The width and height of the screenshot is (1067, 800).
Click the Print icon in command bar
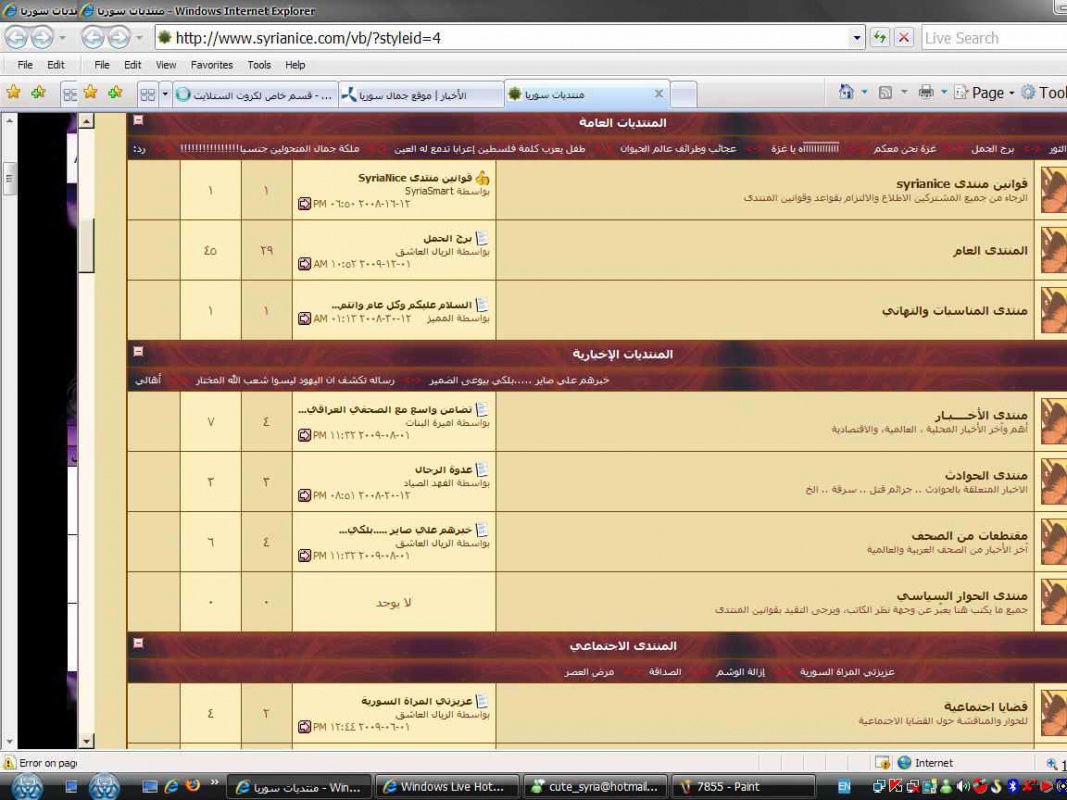(926, 92)
